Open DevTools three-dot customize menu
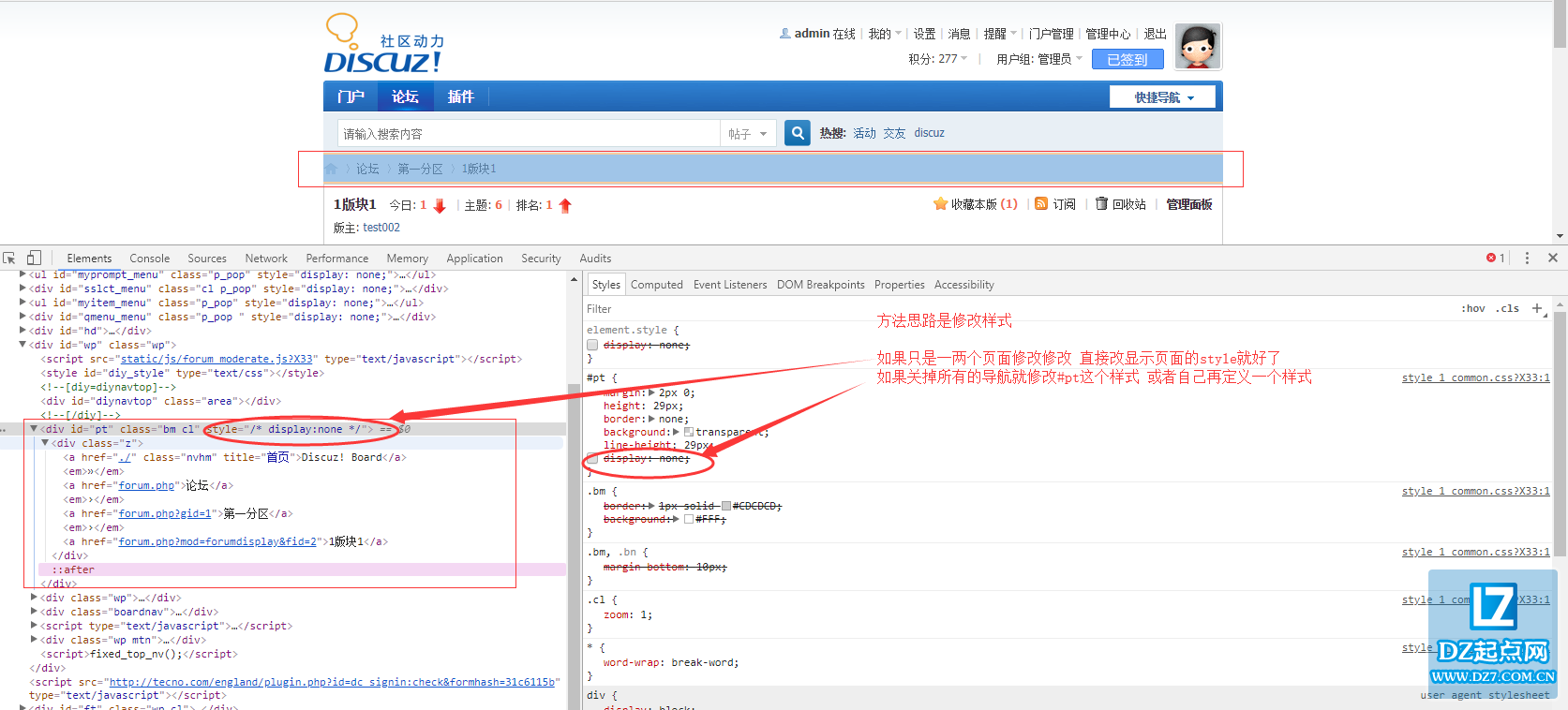 tap(1527, 258)
